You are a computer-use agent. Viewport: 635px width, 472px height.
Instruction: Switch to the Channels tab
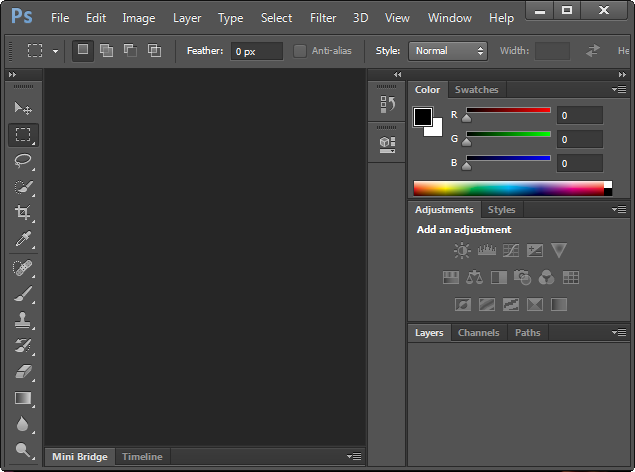coord(479,333)
